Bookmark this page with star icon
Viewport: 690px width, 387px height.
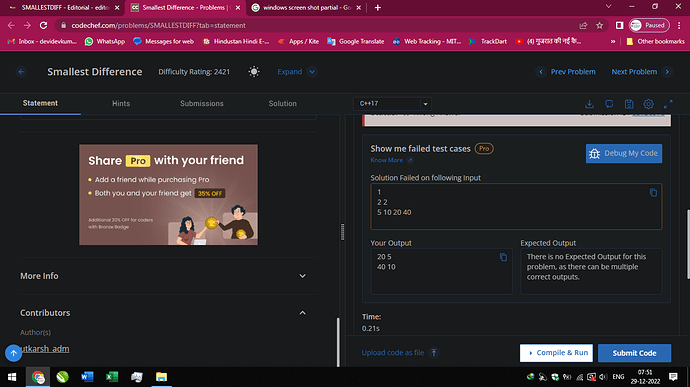599,26
